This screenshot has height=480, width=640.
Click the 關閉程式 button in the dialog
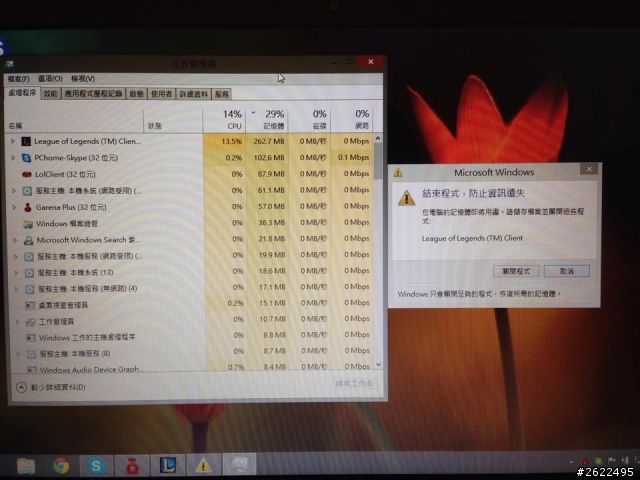tap(516, 271)
